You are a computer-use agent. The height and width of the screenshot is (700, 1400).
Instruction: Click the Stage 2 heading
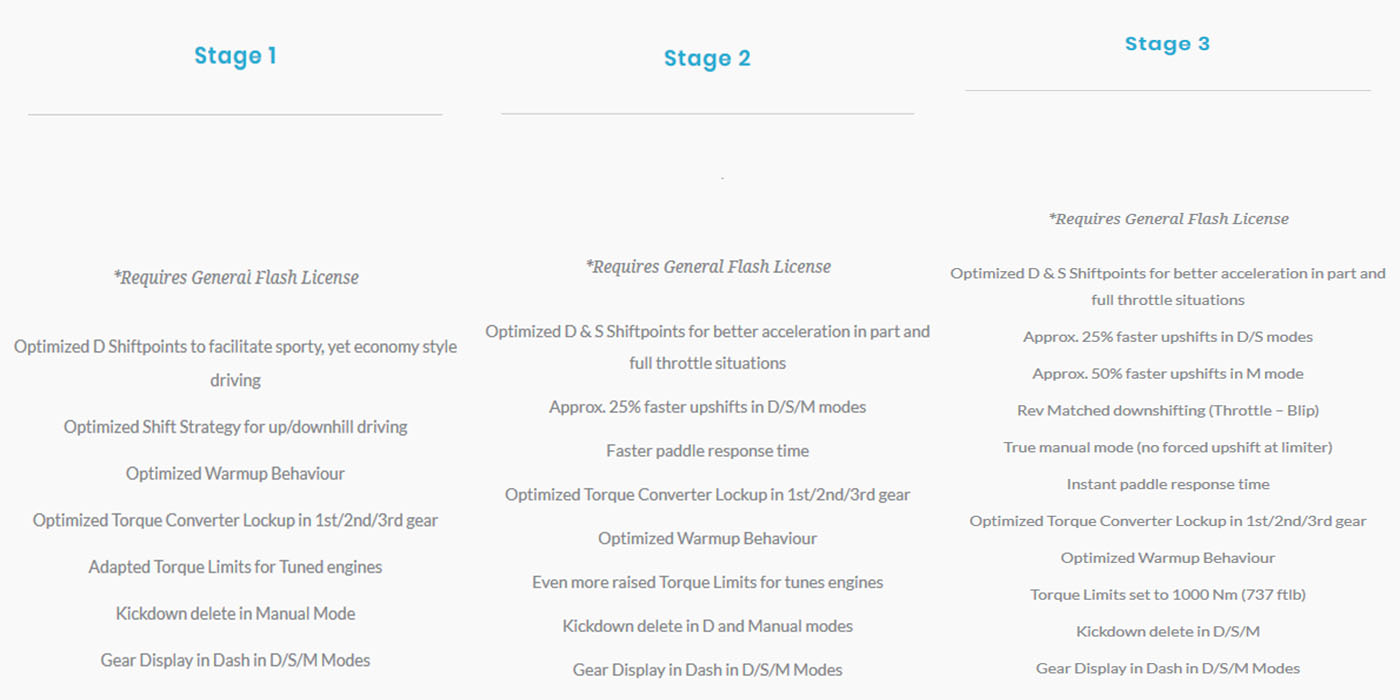pos(707,59)
